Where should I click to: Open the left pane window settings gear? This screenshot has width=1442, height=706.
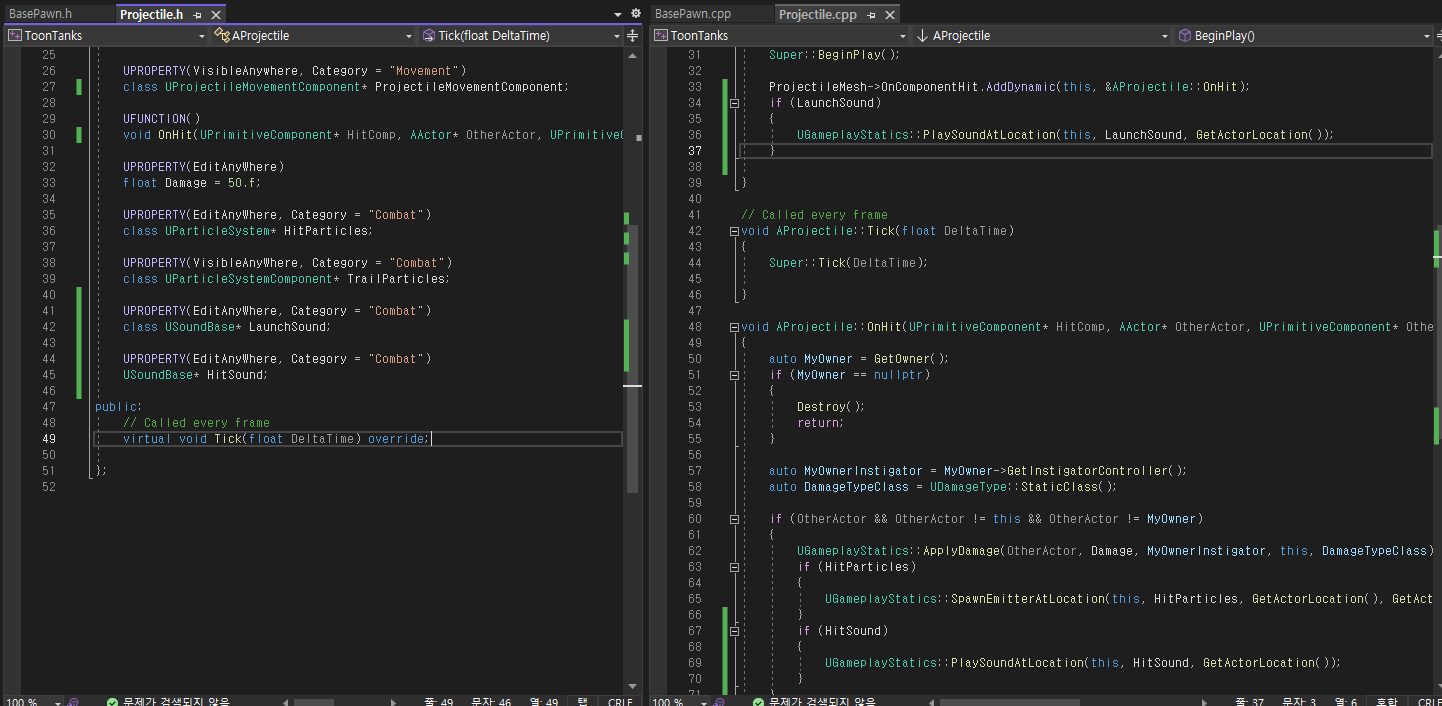click(635, 14)
